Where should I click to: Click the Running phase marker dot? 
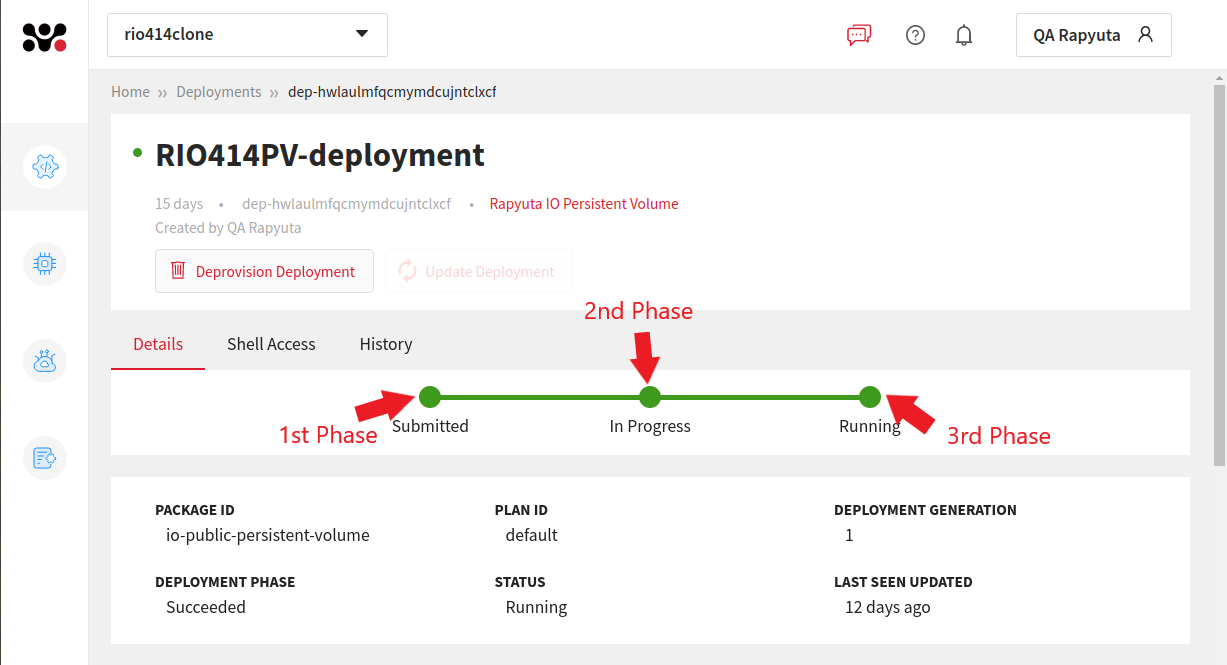870,397
